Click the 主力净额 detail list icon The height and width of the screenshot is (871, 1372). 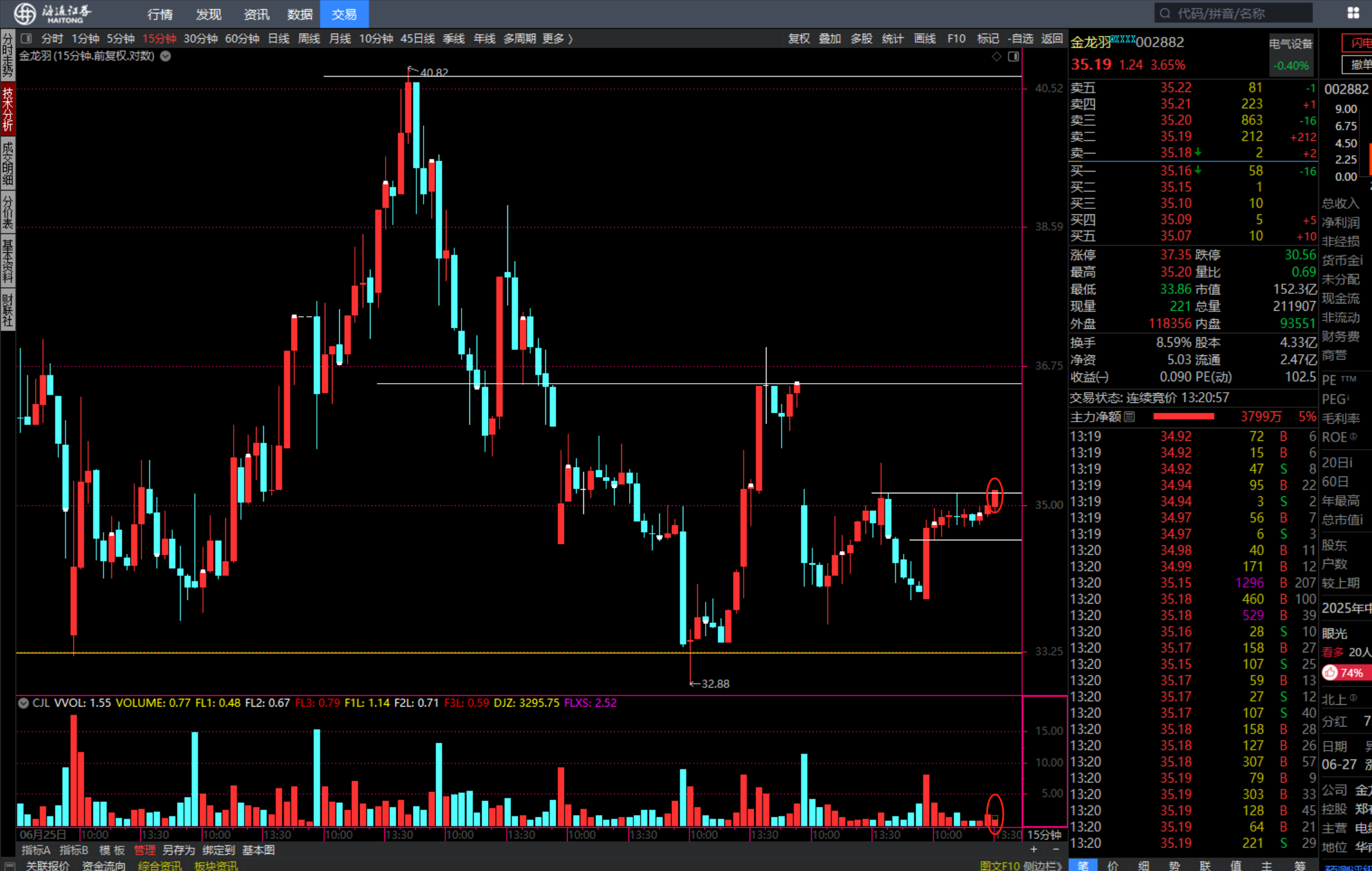point(1130,416)
